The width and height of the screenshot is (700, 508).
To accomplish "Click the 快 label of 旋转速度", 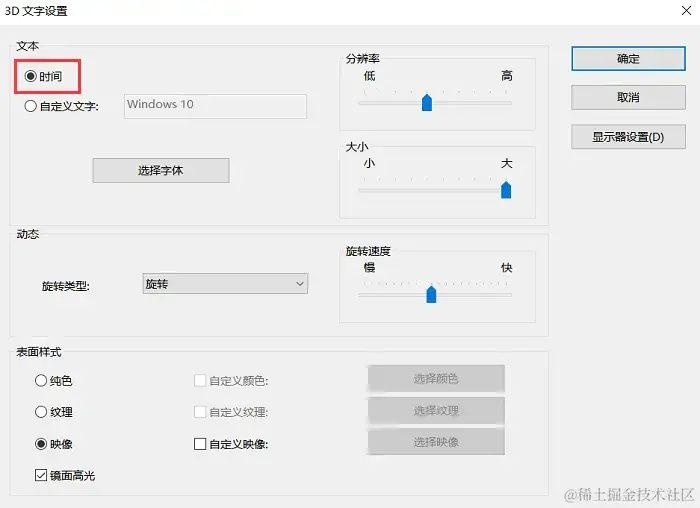I will click(507, 268).
